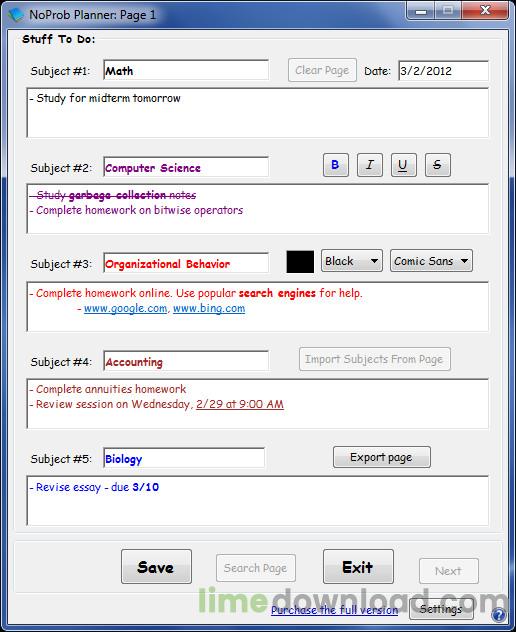Screen dimensions: 516x632
Task: Click the NoProb Planner app icon in title bar
Action: click(x=16, y=15)
